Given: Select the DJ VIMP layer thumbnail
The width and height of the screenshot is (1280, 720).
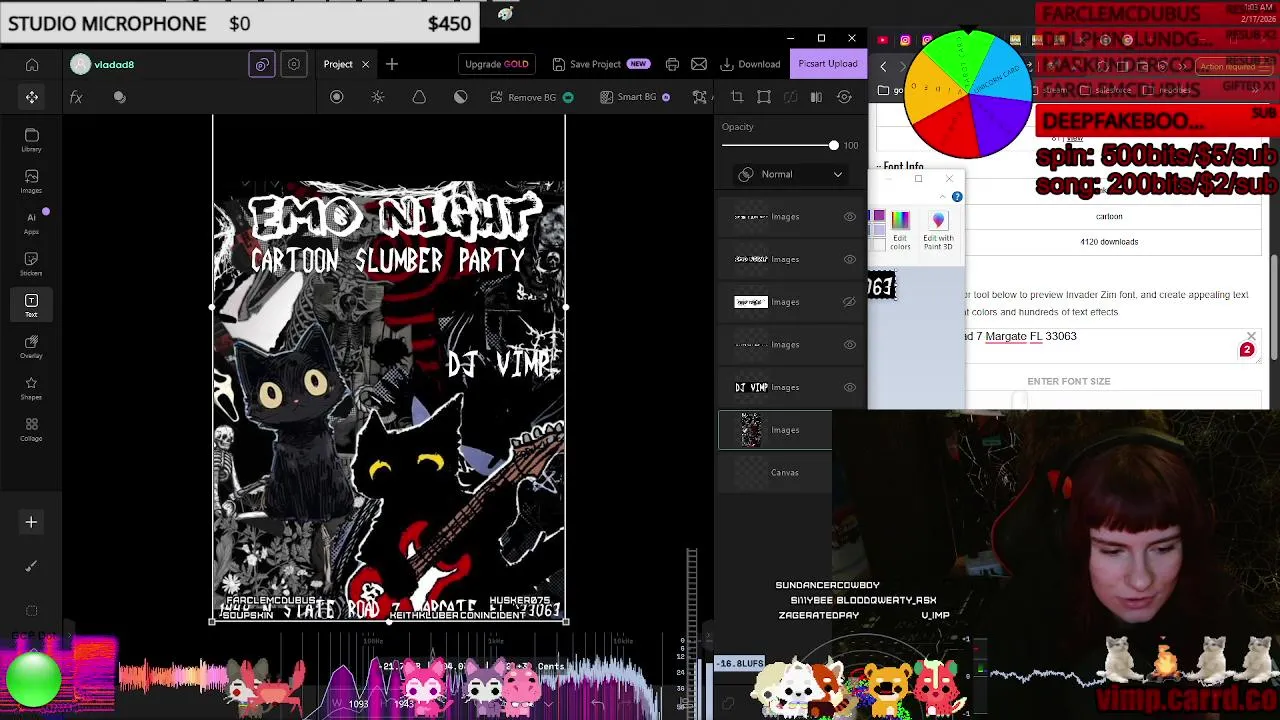Looking at the screenshot, I should 752,387.
